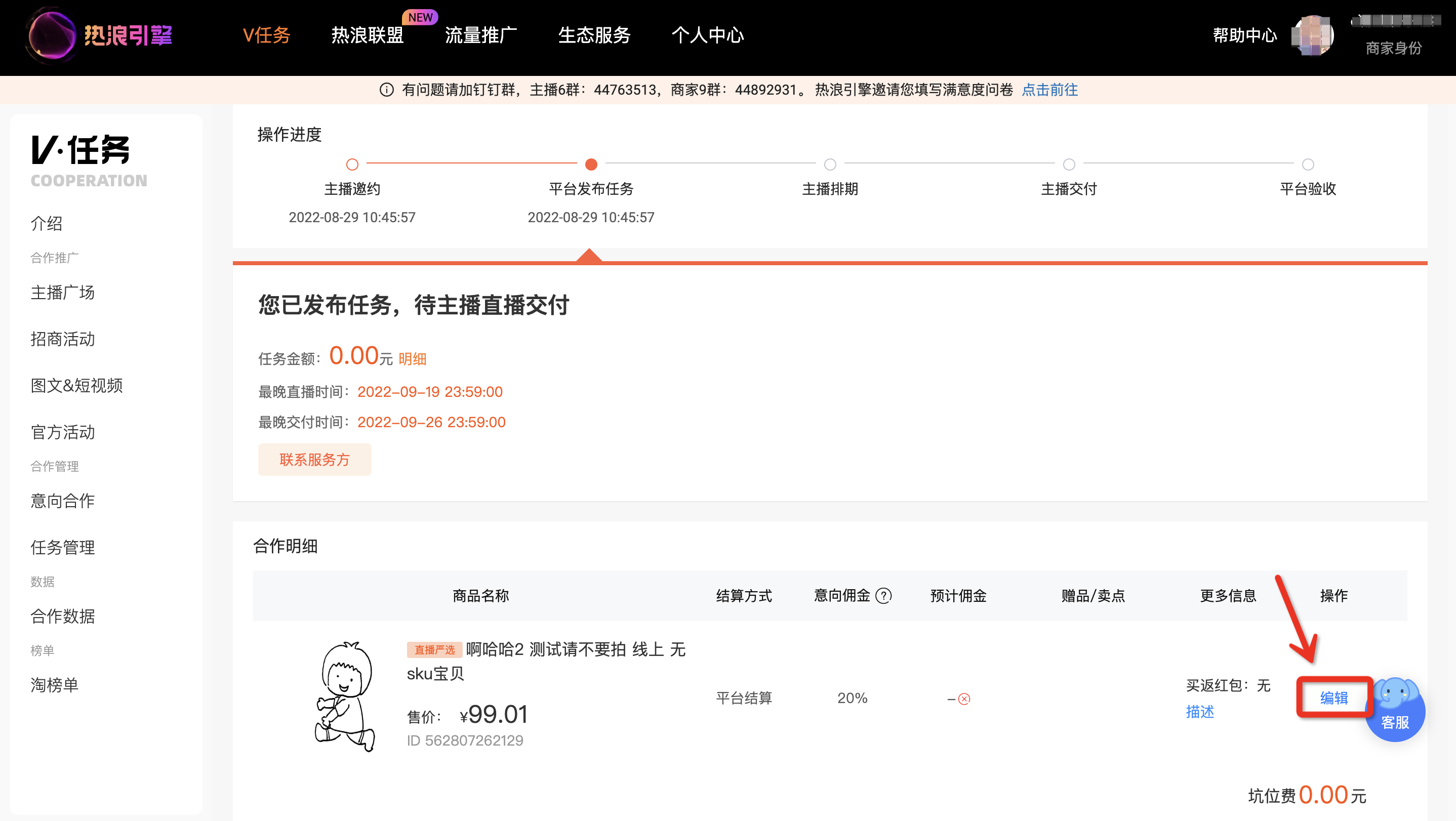Screen dimensions: 1456x821
Task: Click the 联系服务方 button
Action: point(315,460)
